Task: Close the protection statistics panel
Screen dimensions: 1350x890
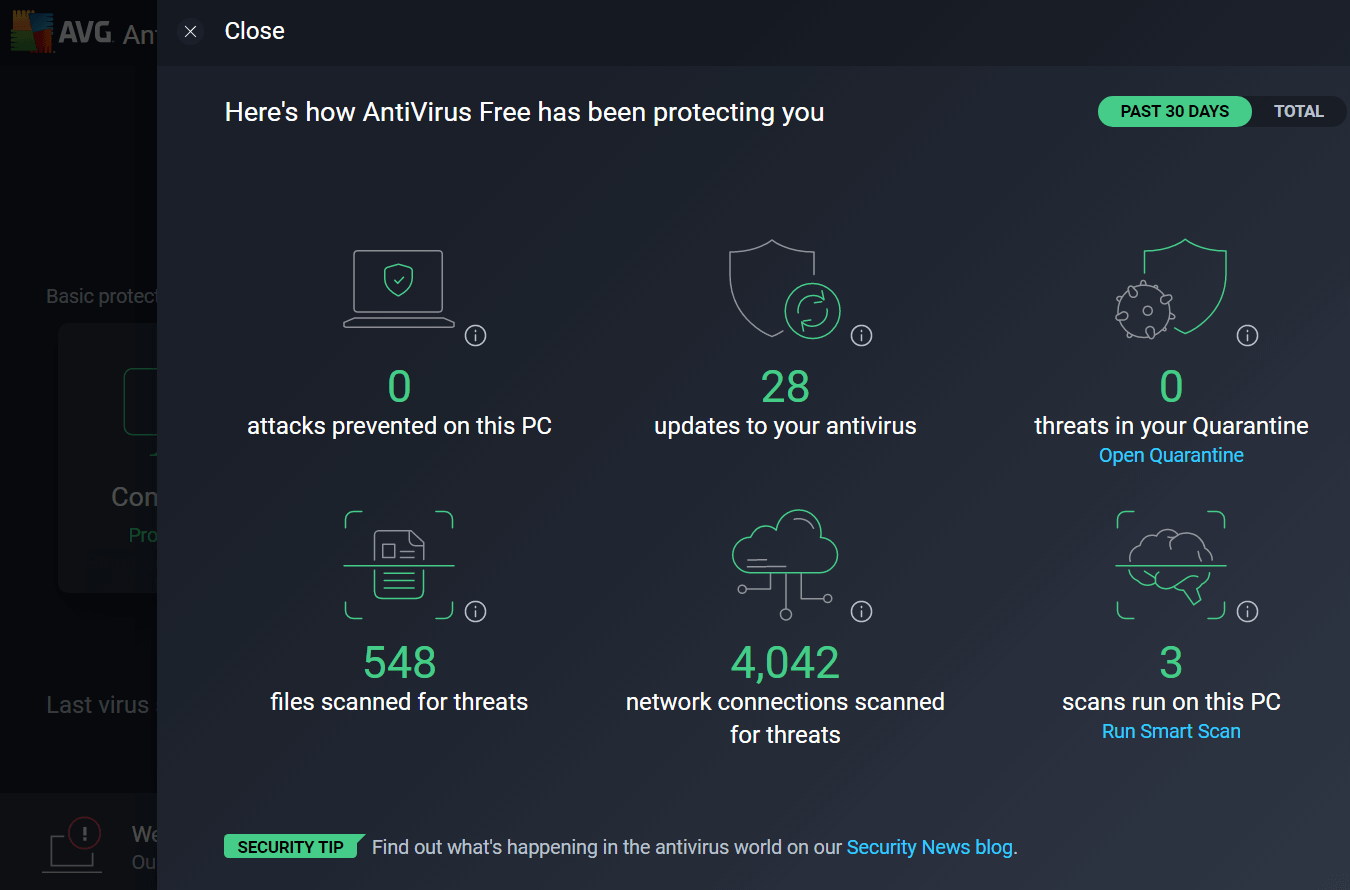Action: (x=191, y=32)
